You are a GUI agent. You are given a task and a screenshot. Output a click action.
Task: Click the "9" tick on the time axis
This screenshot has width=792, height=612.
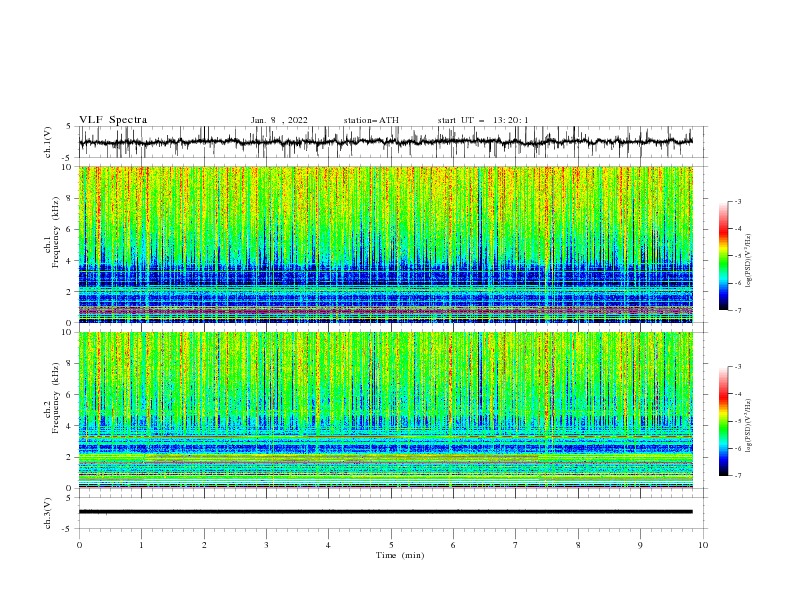tap(640, 545)
